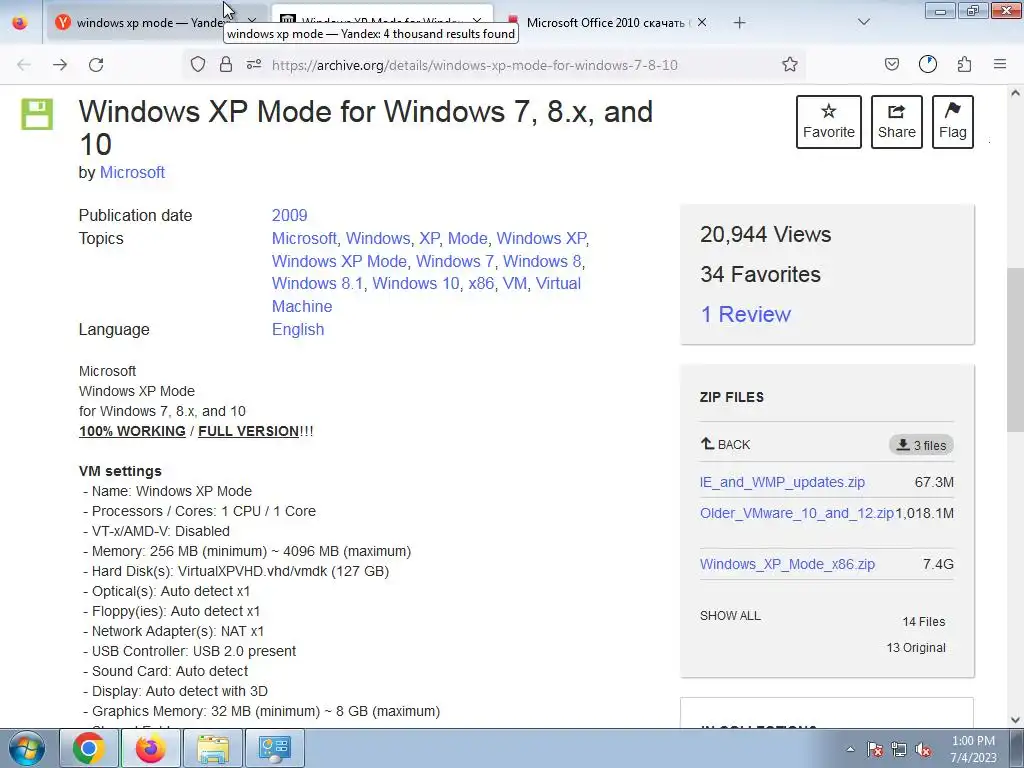This screenshot has width=1024, height=768.
Task: Open the x86 topic link
Action: 481,283
